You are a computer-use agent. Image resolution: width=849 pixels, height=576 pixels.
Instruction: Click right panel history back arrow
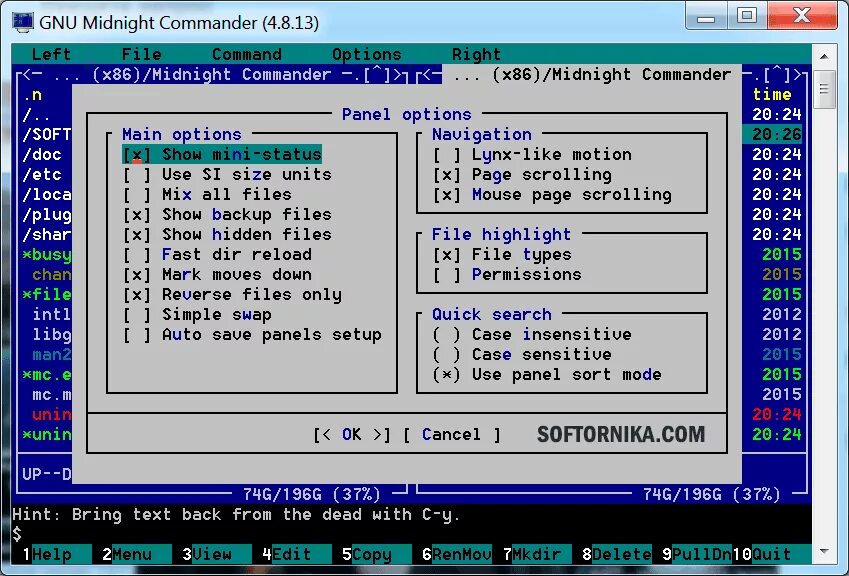[x=427, y=75]
